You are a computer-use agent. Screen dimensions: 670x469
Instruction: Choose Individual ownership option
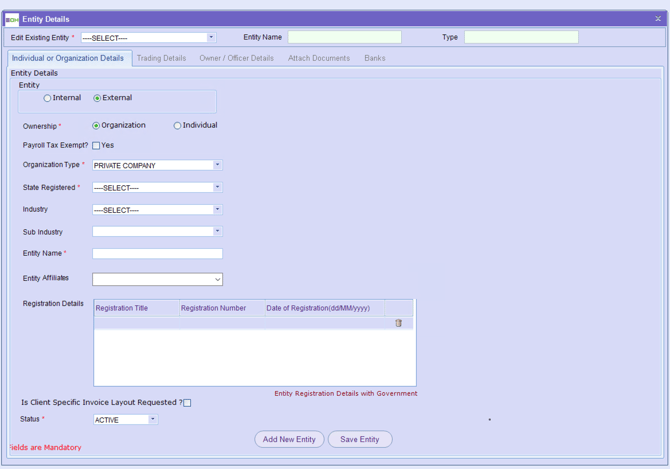coord(178,126)
